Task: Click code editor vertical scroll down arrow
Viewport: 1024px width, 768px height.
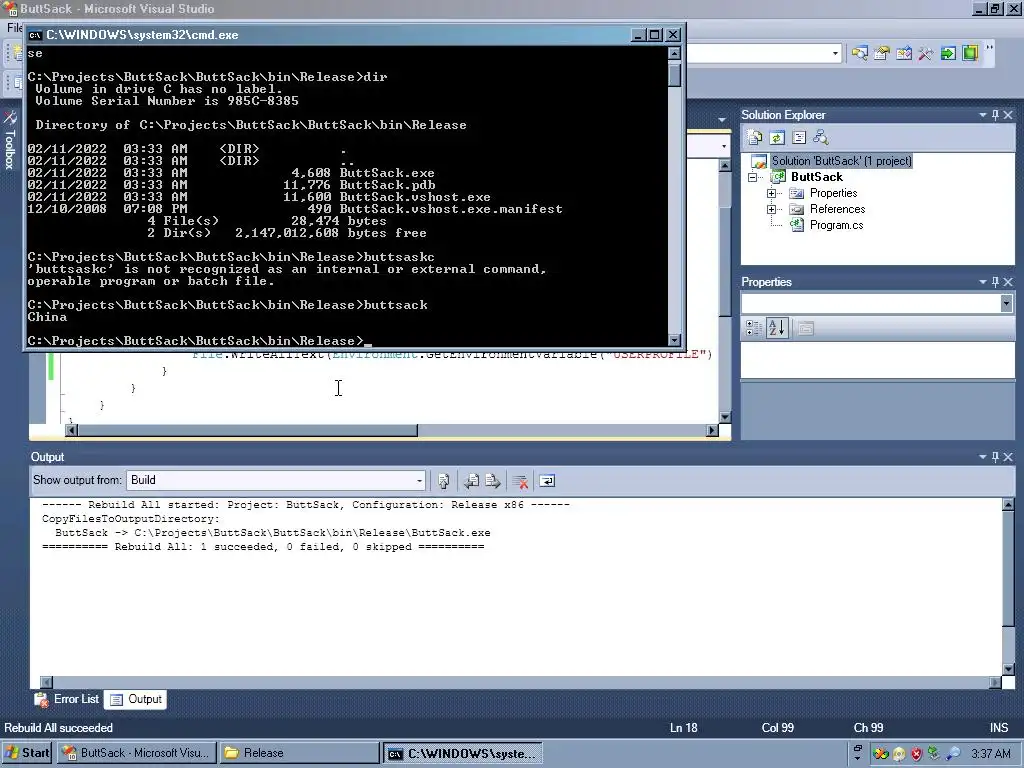Action: click(x=725, y=417)
